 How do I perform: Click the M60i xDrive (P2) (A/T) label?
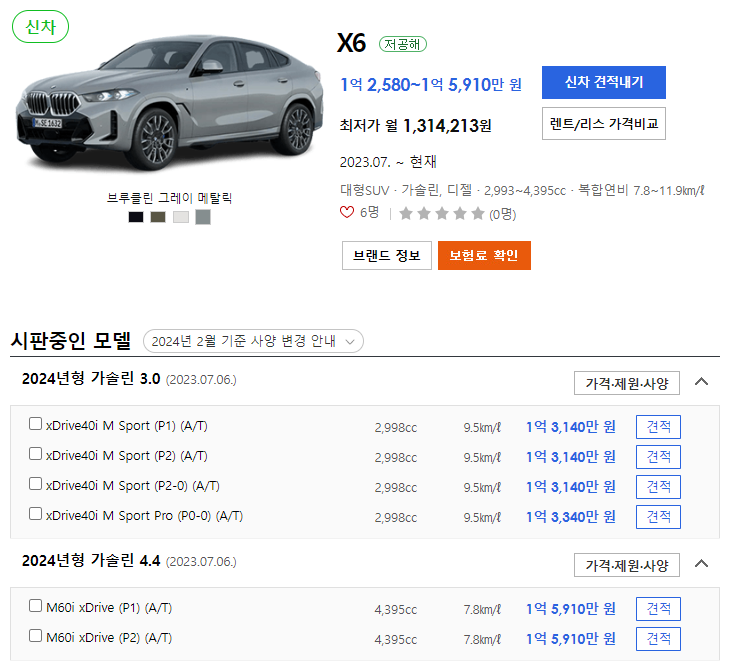[x=109, y=638]
